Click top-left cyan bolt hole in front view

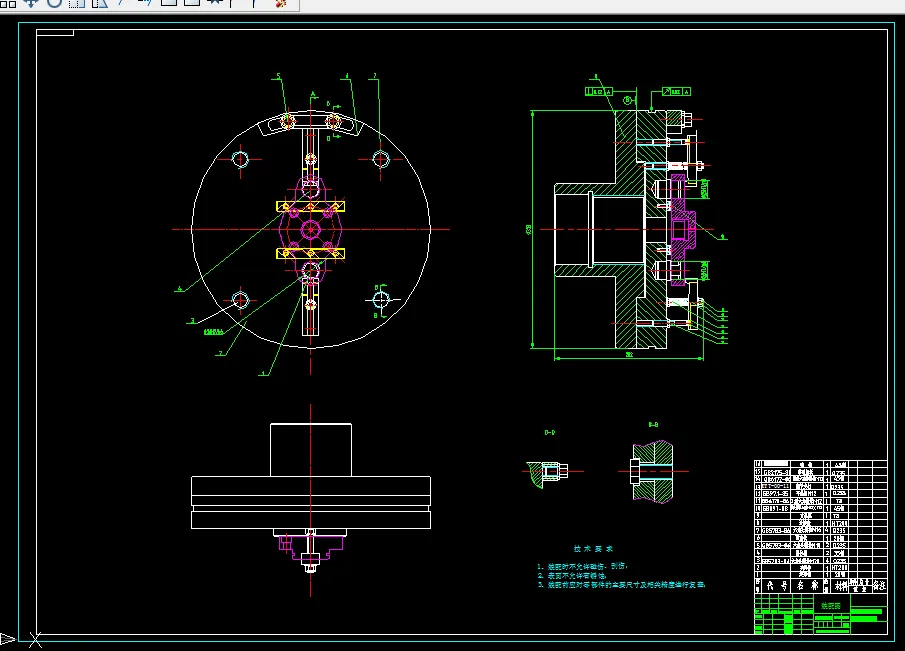(240, 159)
